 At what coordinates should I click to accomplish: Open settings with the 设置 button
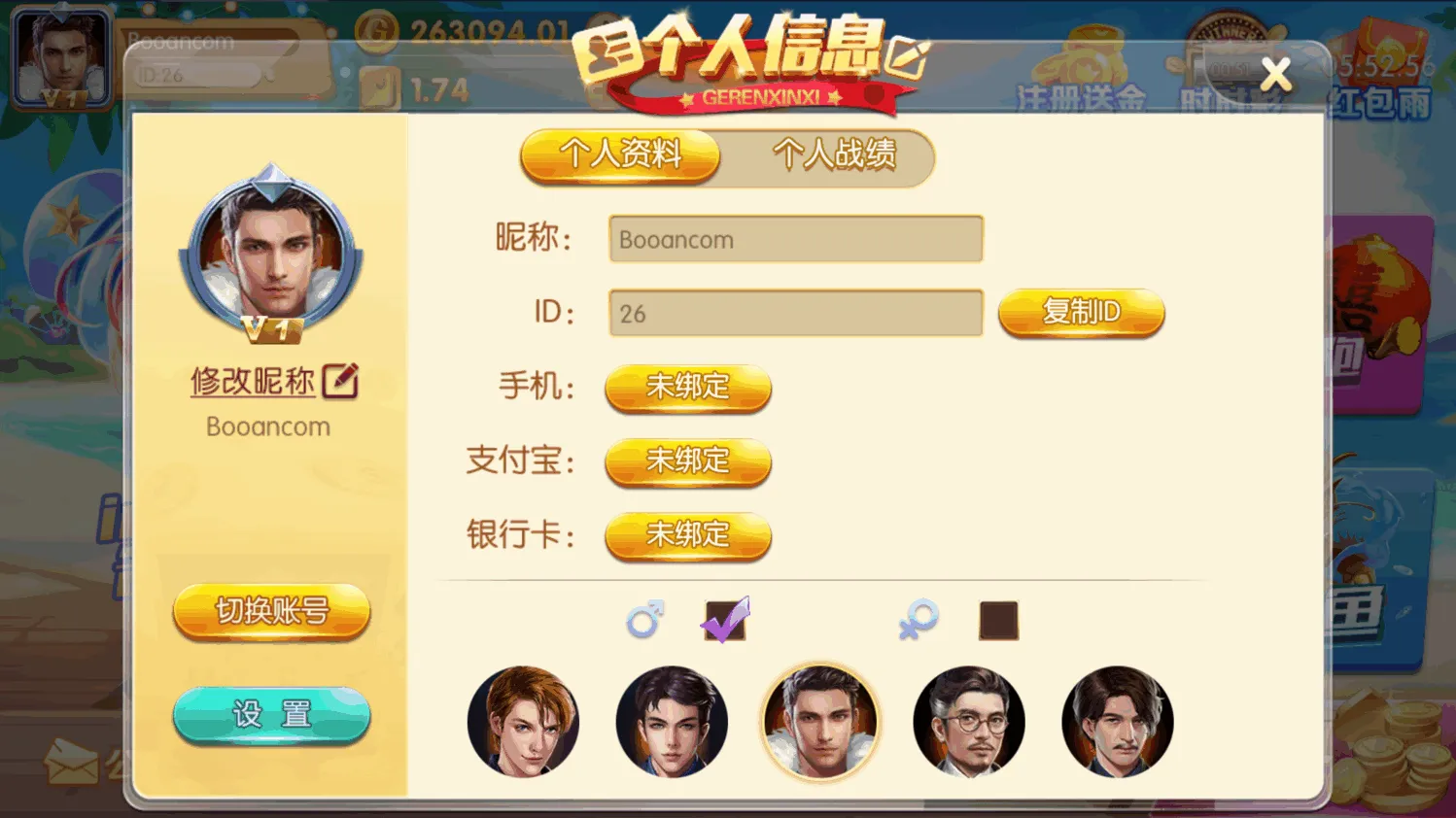coord(272,715)
